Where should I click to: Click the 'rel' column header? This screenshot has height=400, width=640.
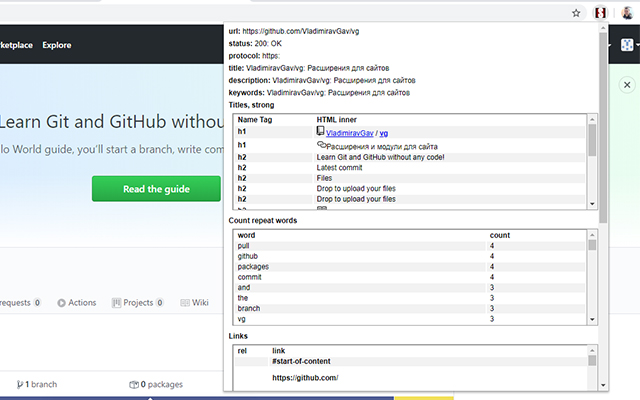242,351
